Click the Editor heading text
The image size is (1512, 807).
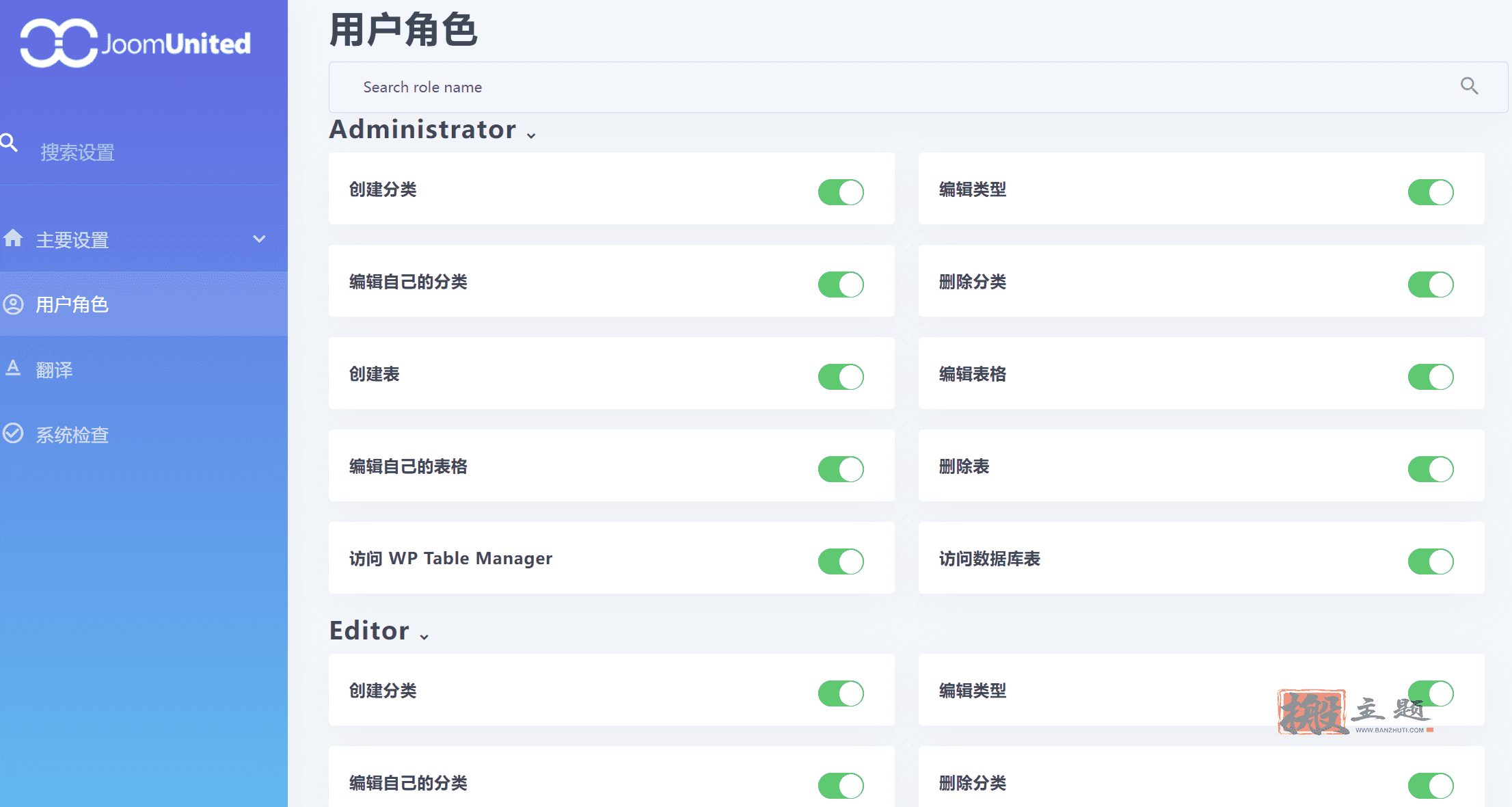tap(369, 631)
